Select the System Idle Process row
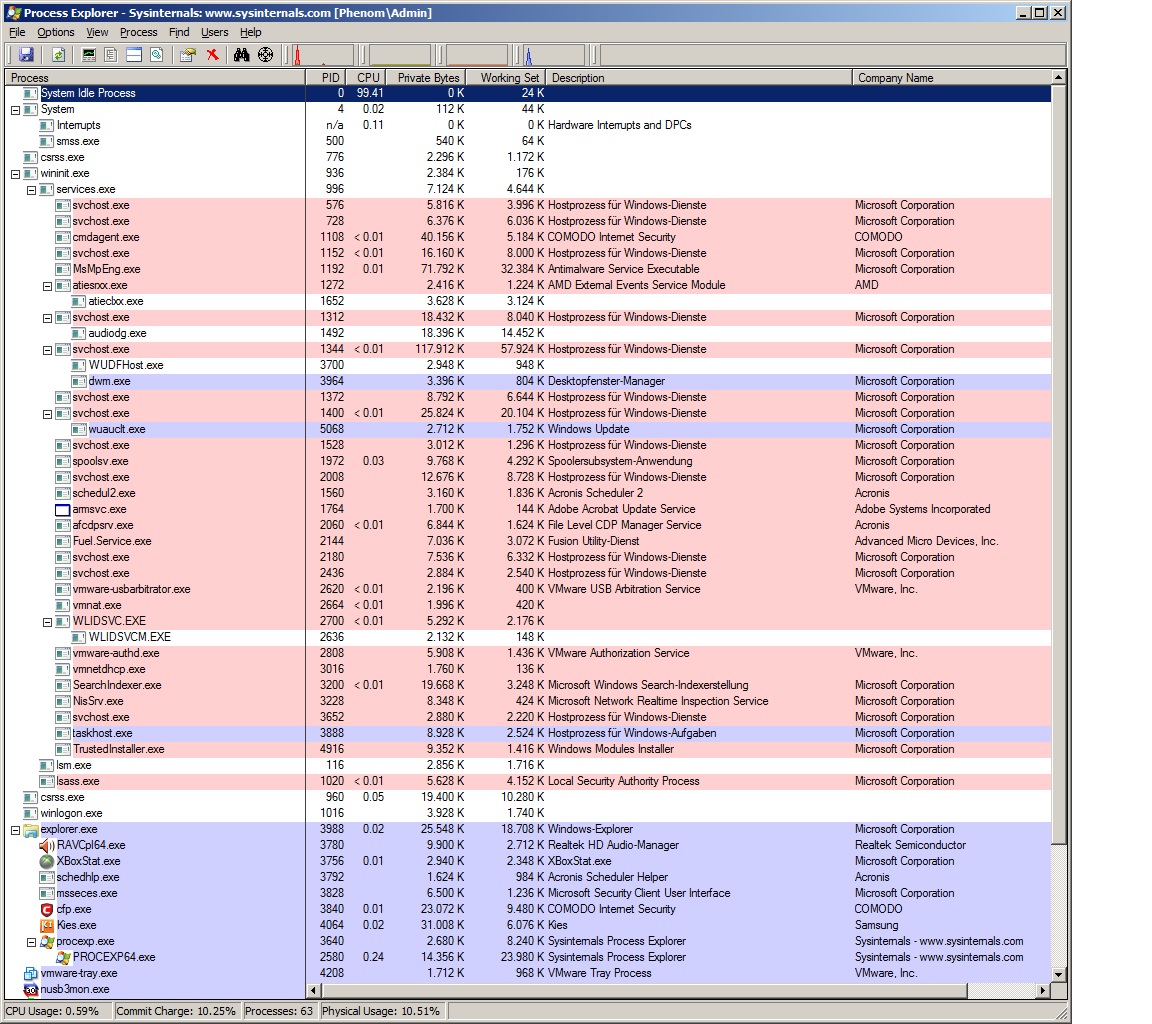Viewport: 1152px width, 1024px height. point(528,93)
